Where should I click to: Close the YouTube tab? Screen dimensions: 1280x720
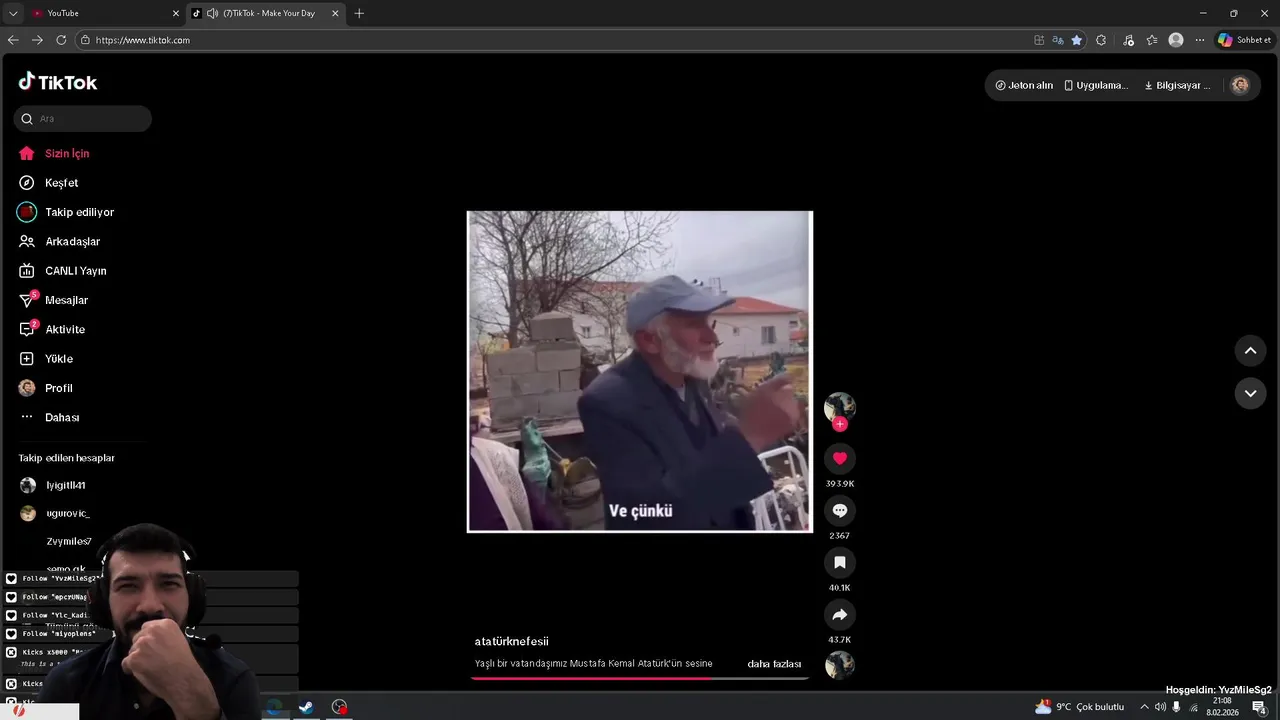pyautogui.click(x=176, y=13)
